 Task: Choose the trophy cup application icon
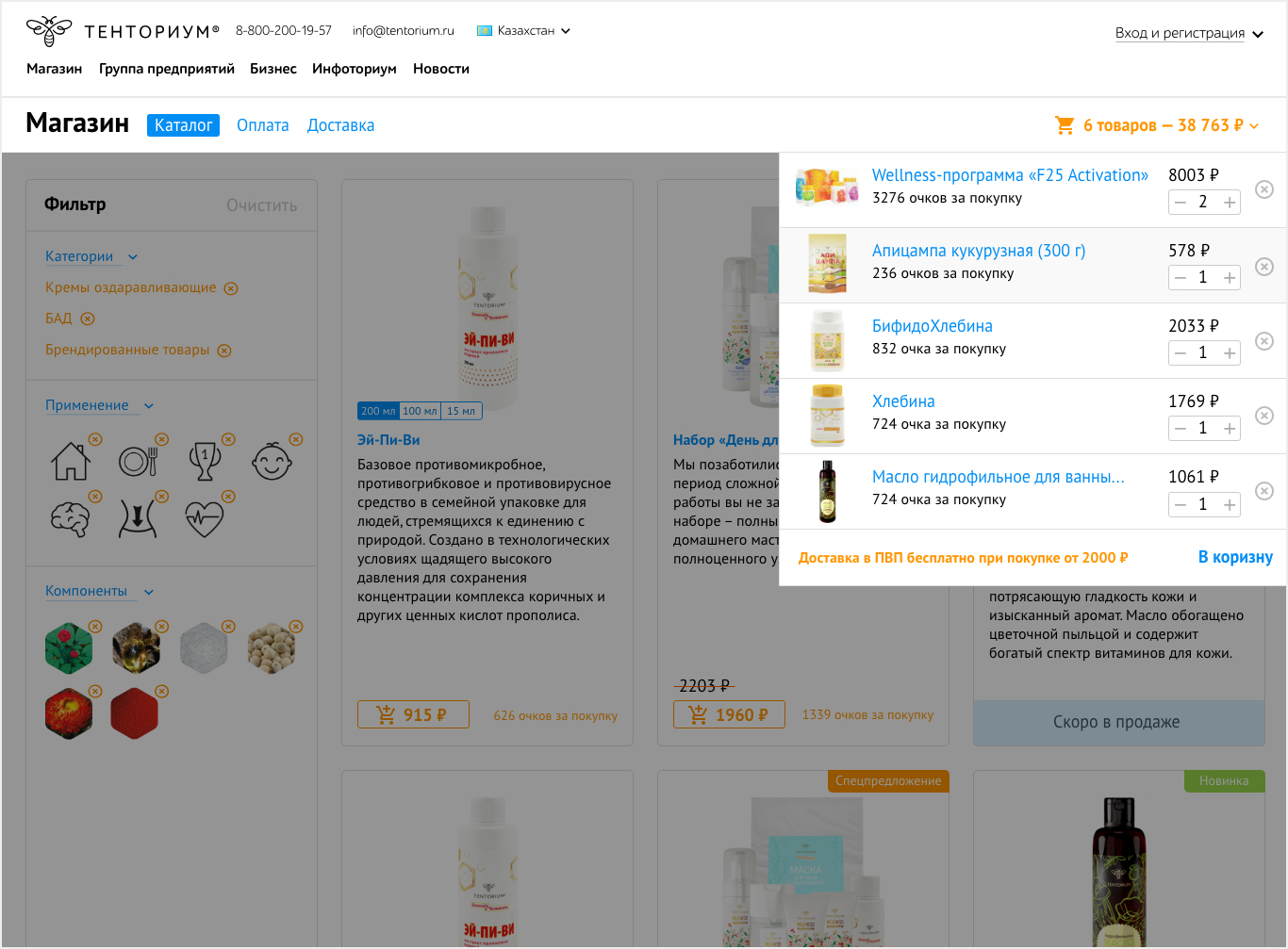pos(205,462)
